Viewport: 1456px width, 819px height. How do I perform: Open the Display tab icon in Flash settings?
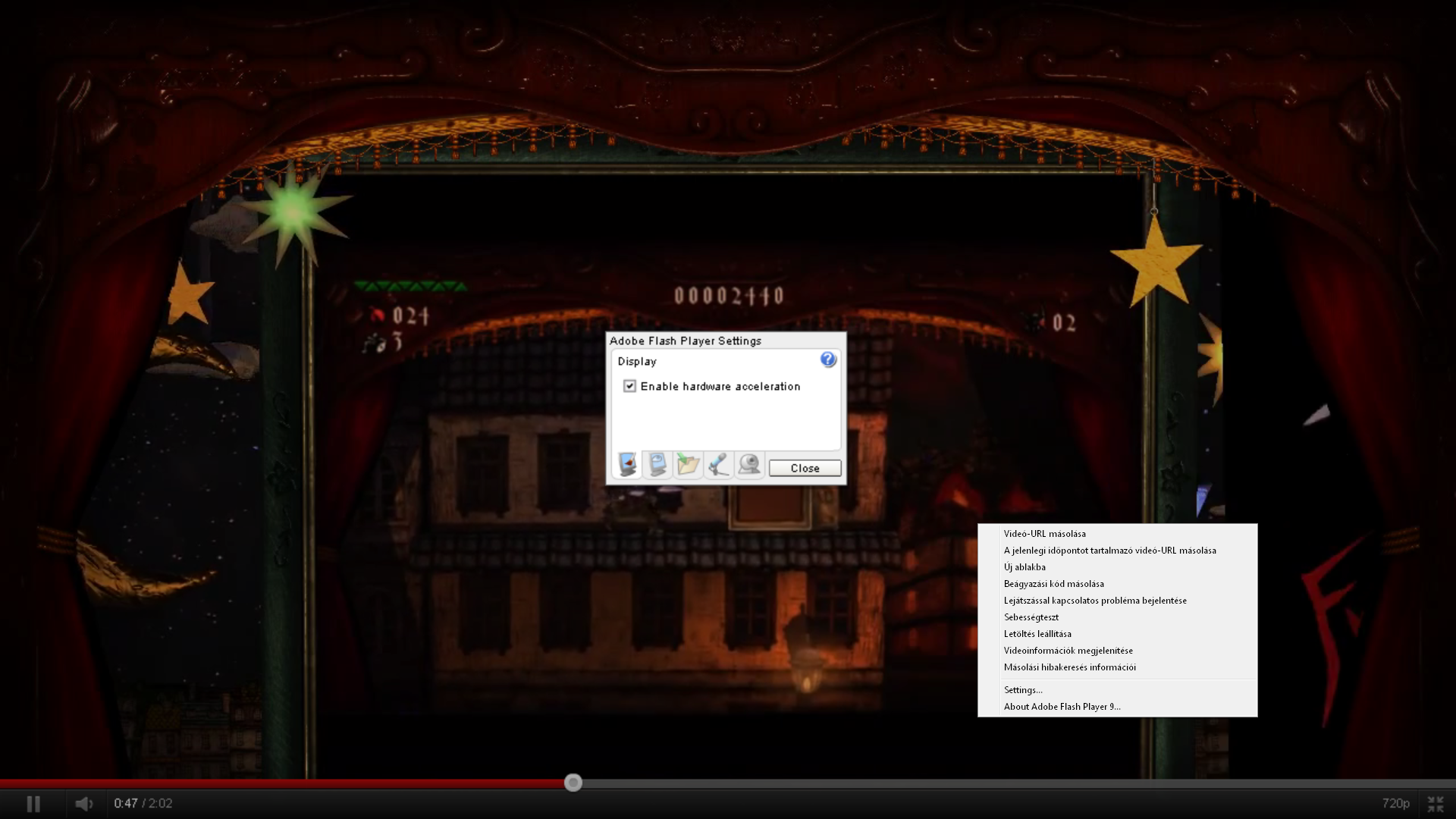(x=628, y=464)
